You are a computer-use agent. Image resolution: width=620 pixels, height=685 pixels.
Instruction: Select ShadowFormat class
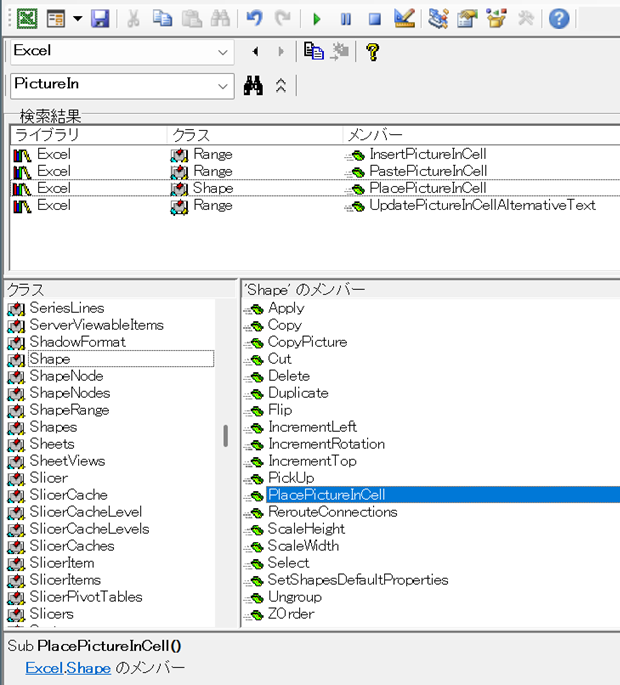(77, 342)
